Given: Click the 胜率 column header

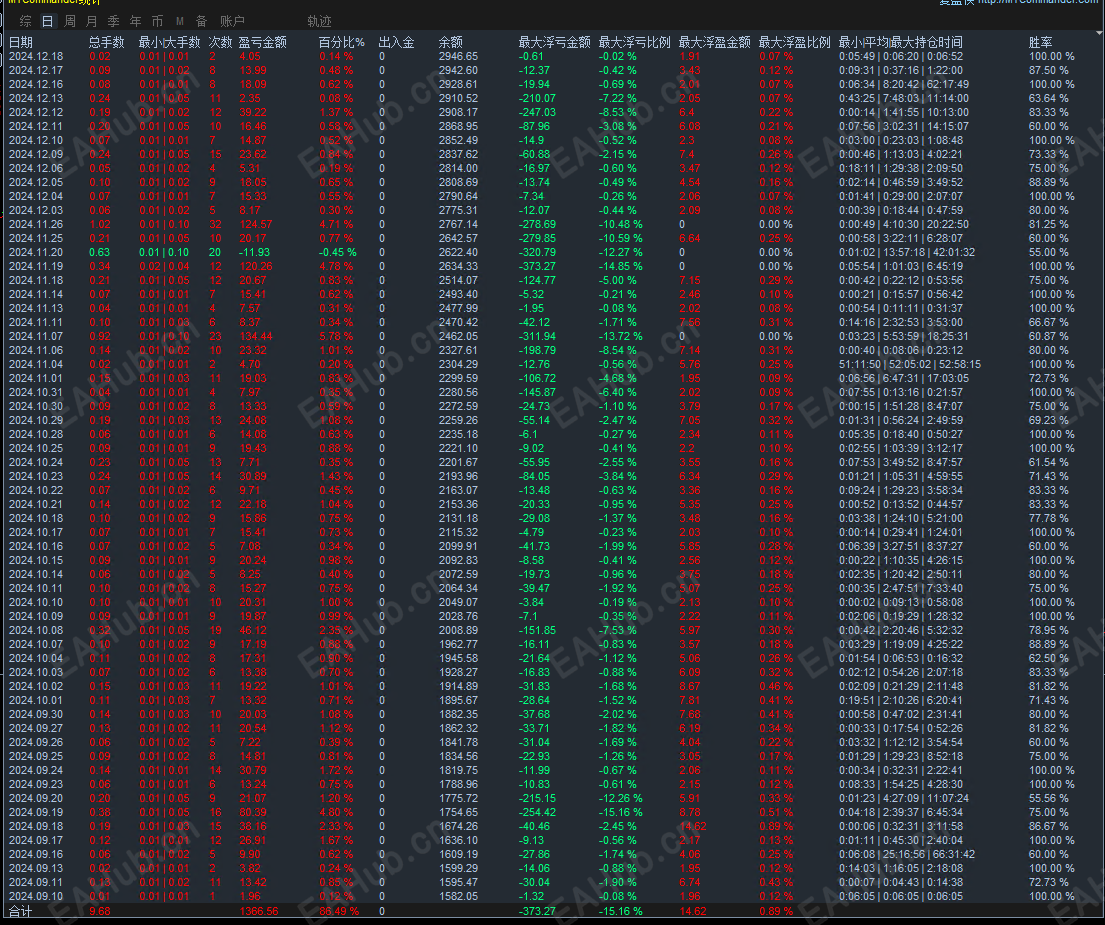Looking at the screenshot, I should coord(1040,42).
